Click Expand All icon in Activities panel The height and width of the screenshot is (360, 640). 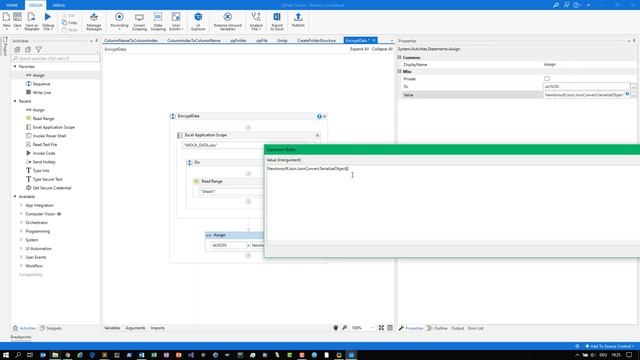tap(17, 50)
